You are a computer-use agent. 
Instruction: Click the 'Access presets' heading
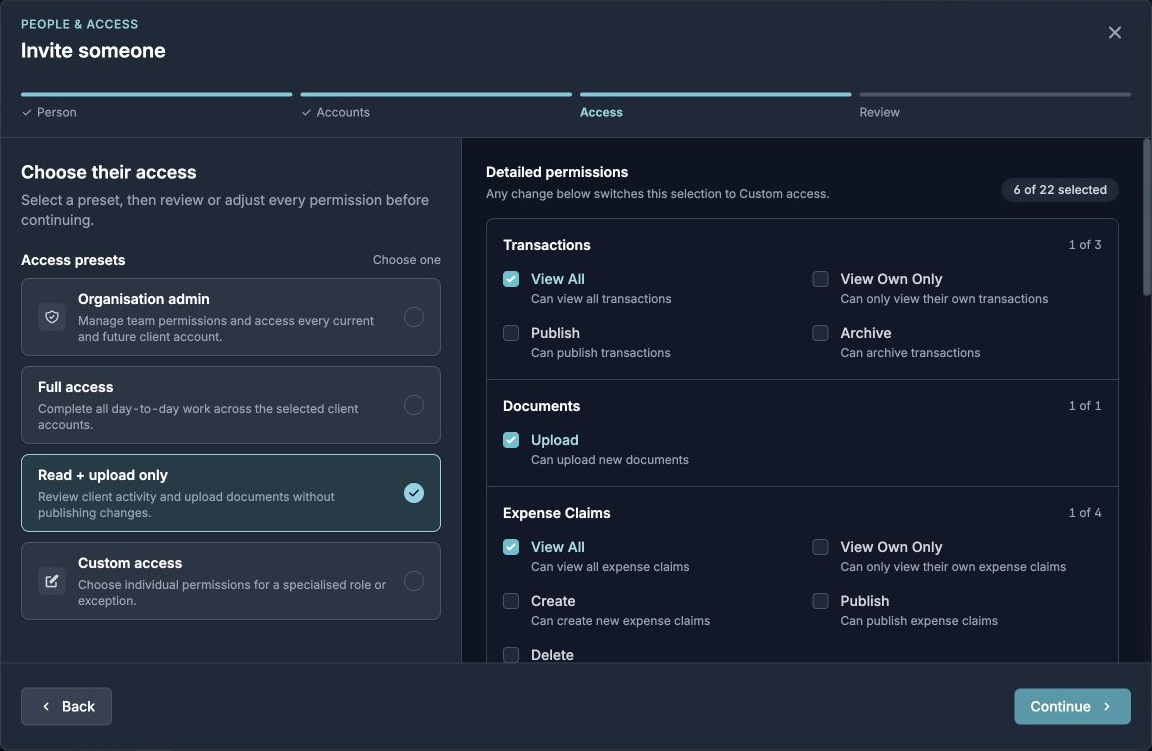[x=73, y=260]
